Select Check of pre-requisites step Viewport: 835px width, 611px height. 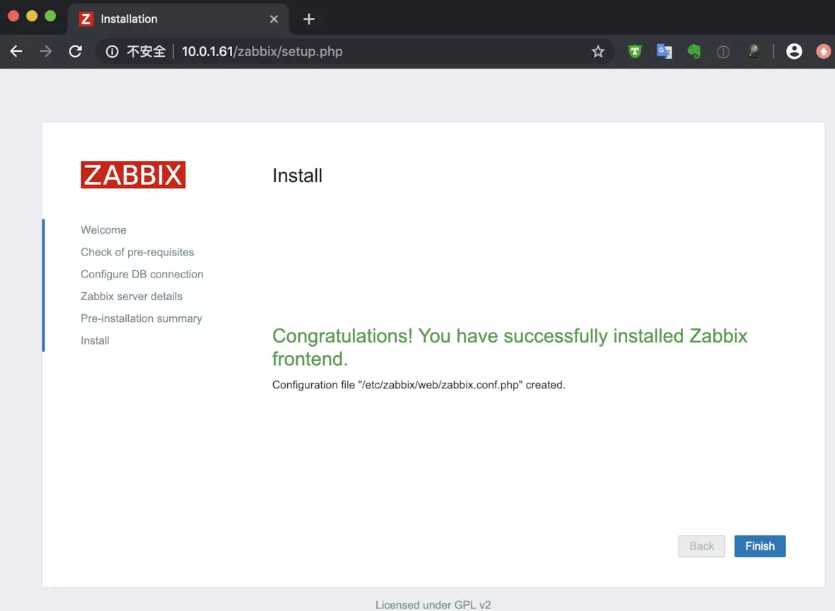coord(137,252)
